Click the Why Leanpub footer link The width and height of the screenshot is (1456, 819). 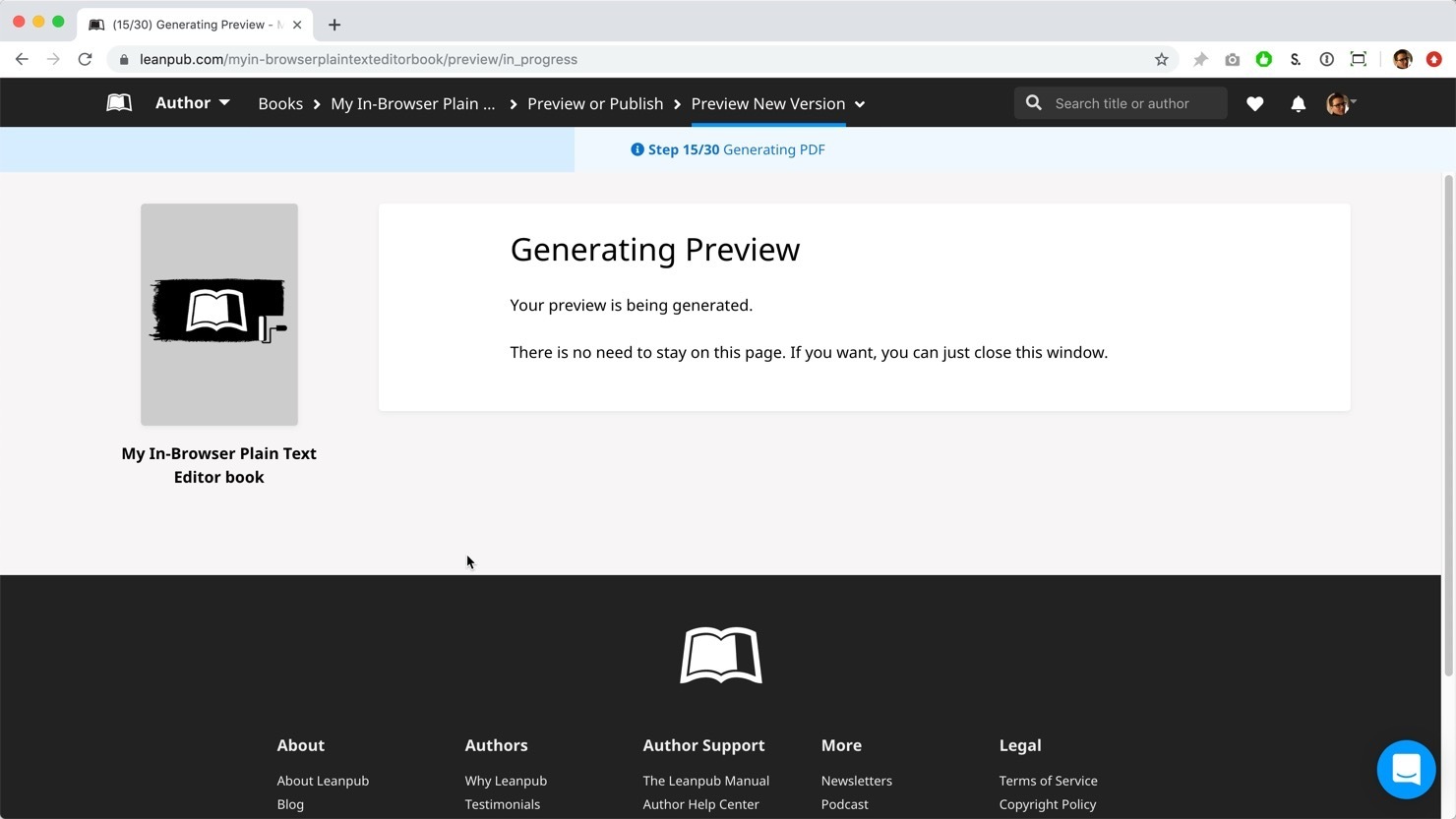(x=506, y=781)
